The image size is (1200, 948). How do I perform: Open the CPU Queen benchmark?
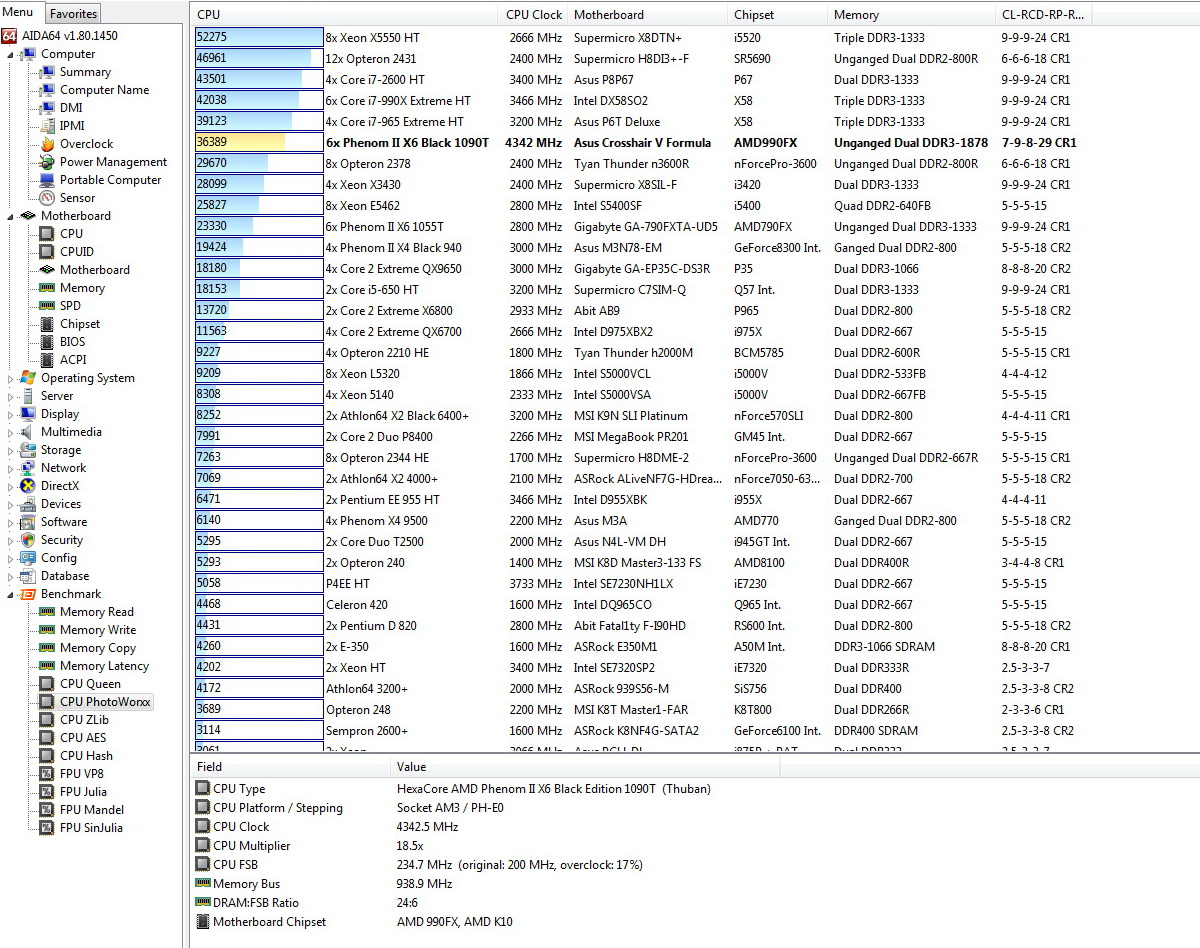click(90, 684)
